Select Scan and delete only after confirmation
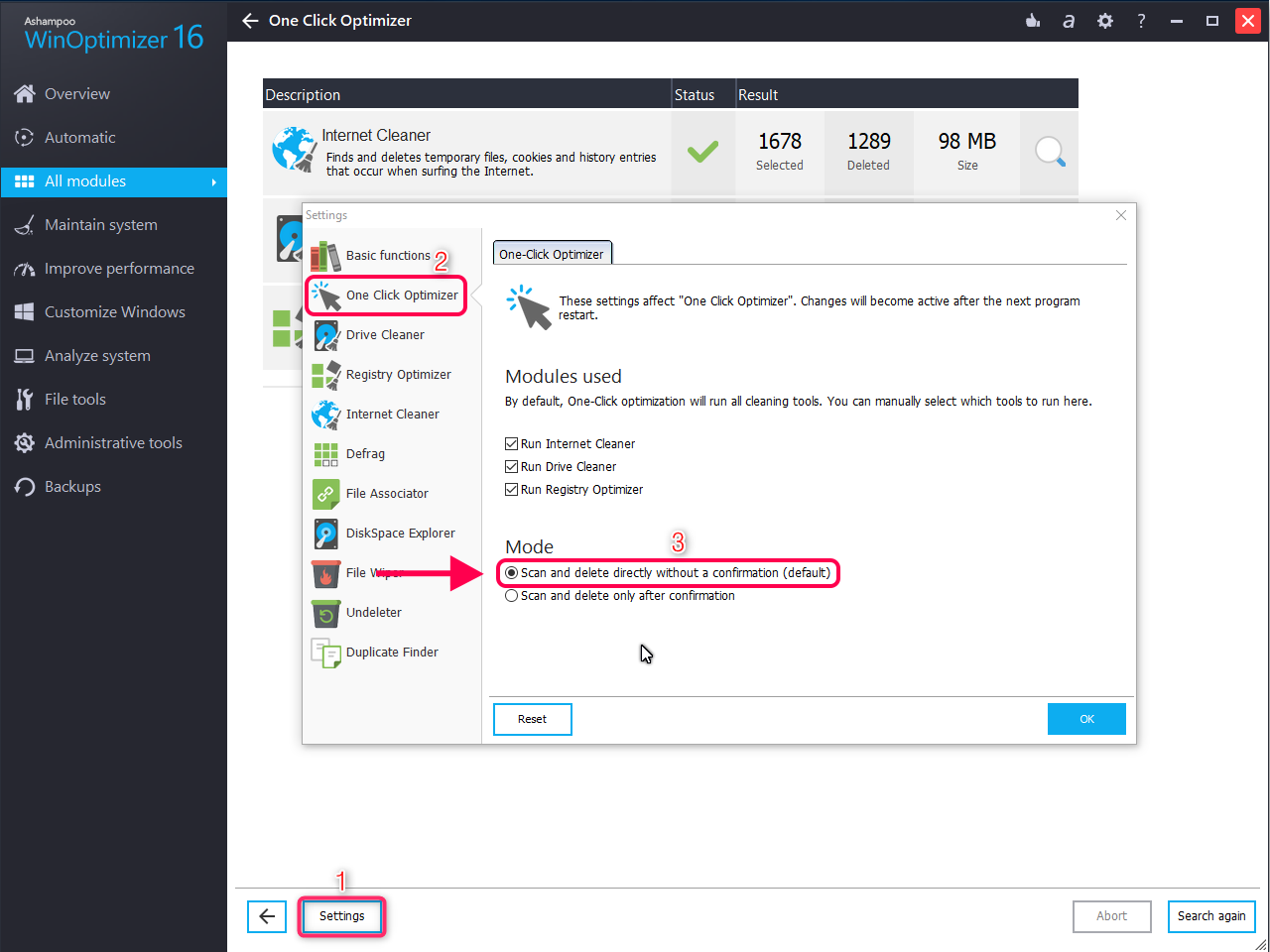The image size is (1270, 952). click(x=511, y=596)
